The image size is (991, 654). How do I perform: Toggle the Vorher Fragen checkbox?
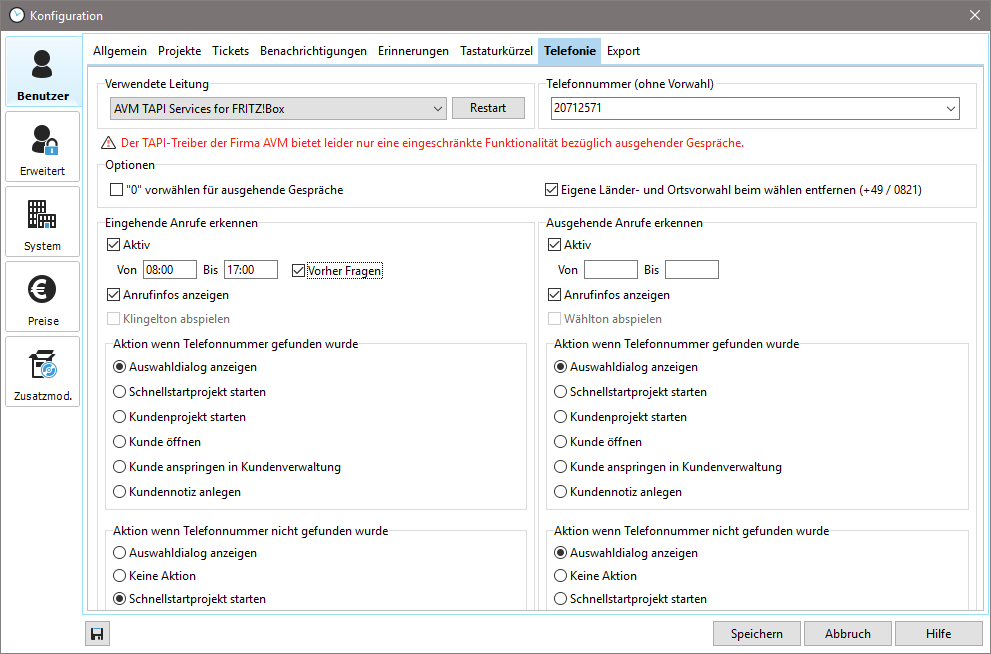(299, 270)
